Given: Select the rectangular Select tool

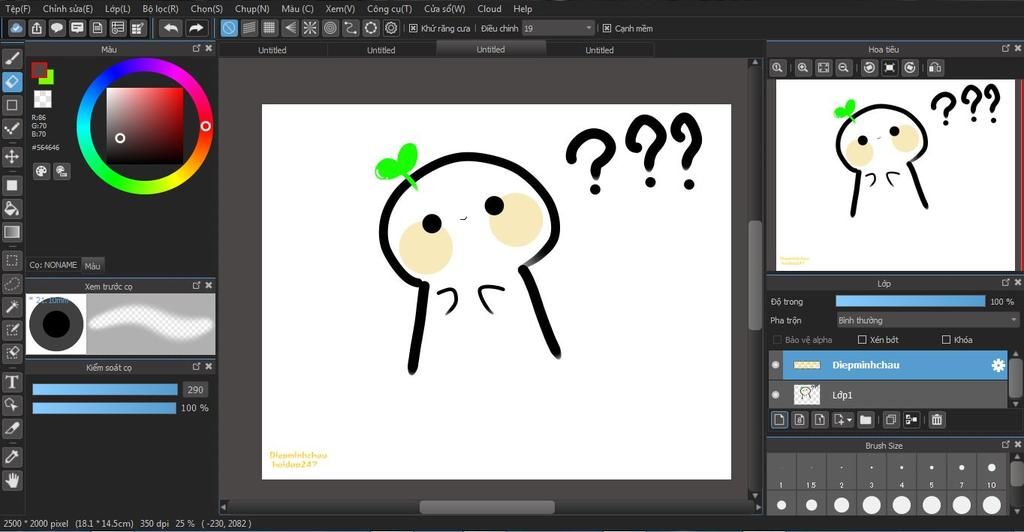Looking at the screenshot, I should (12, 261).
